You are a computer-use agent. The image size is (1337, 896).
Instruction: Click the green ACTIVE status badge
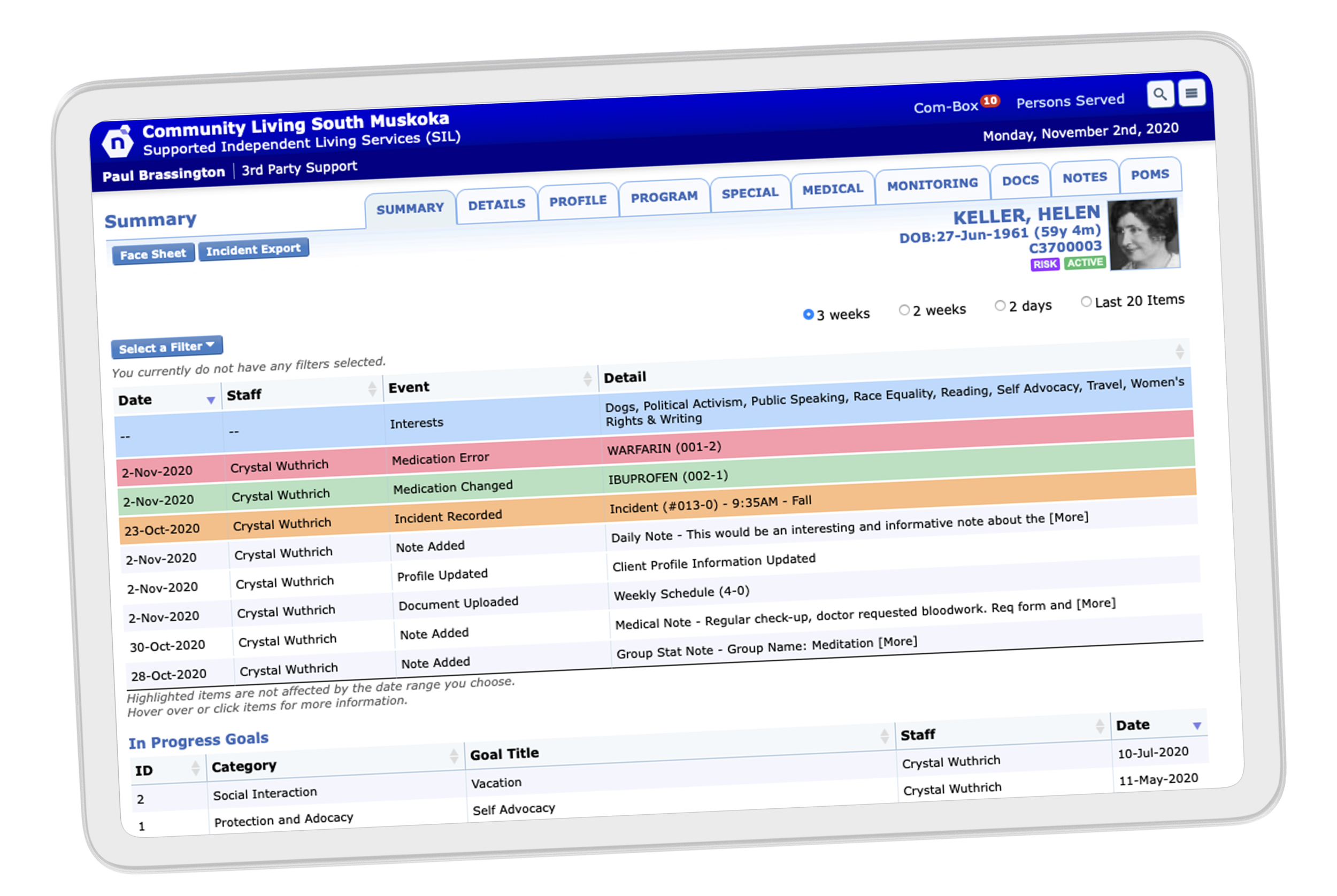coord(1085,262)
